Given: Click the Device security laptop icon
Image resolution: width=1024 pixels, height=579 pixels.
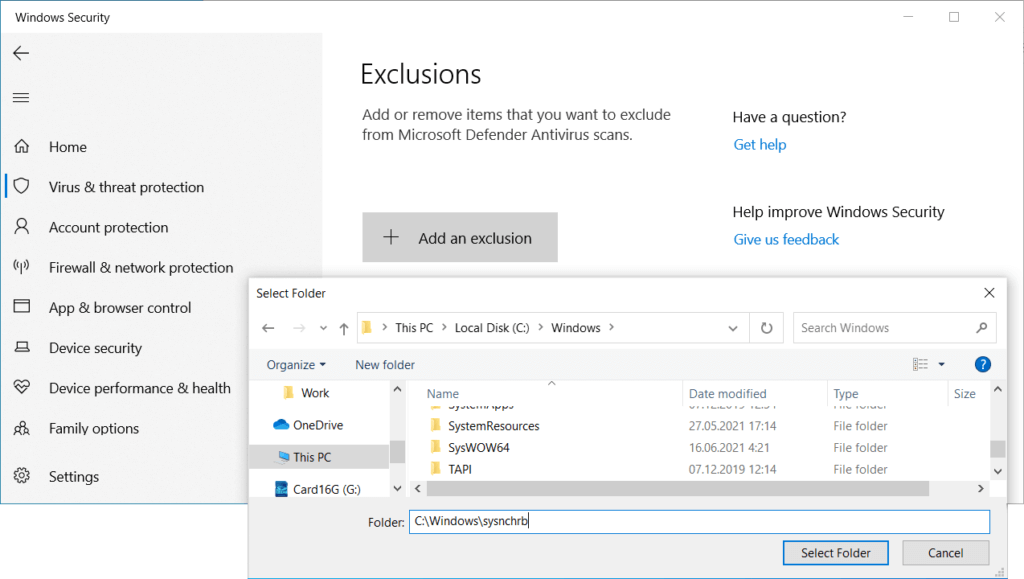Looking at the screenshot, I should 22,347.
